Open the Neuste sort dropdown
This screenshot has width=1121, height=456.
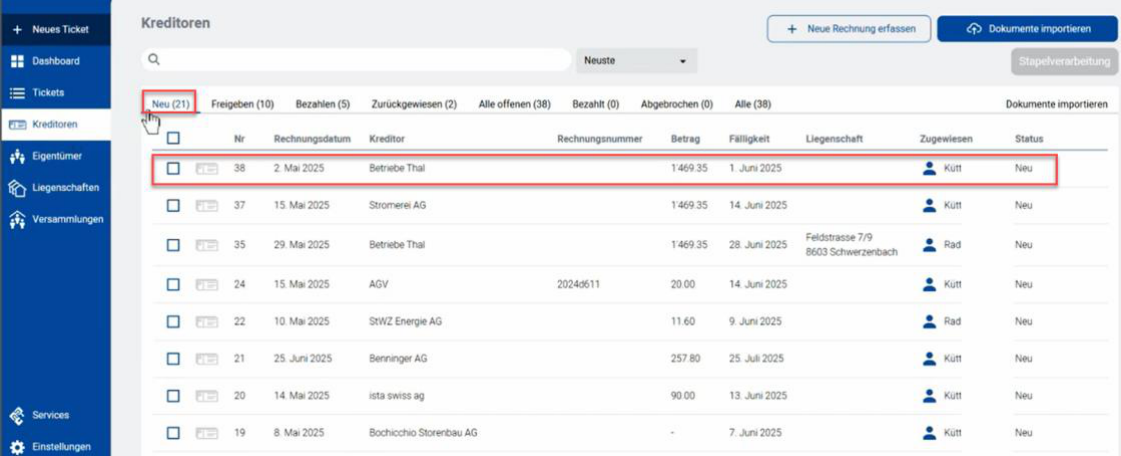(x=636, y=61)
